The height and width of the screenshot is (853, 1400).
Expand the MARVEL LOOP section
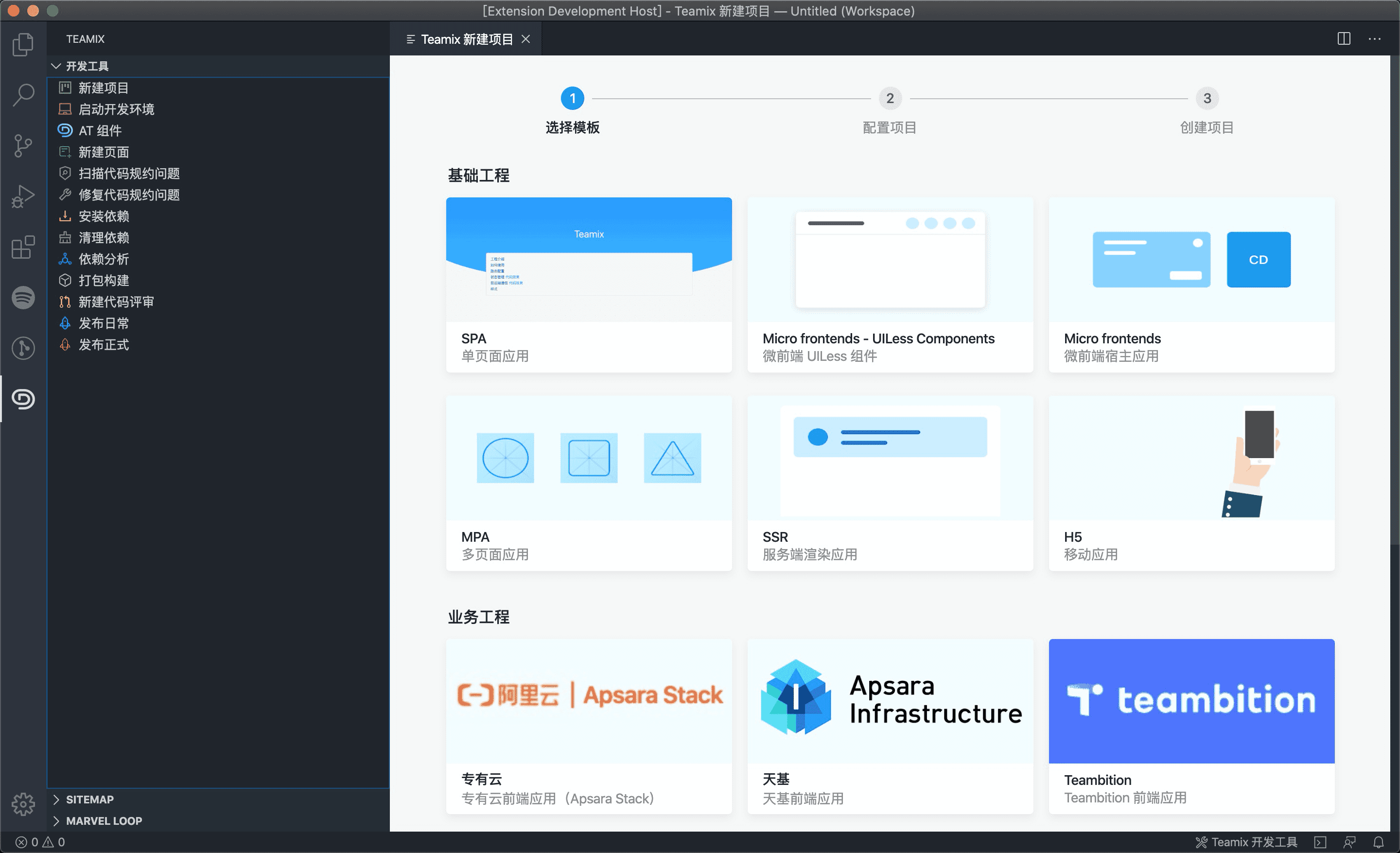click(x=219, y=820)
